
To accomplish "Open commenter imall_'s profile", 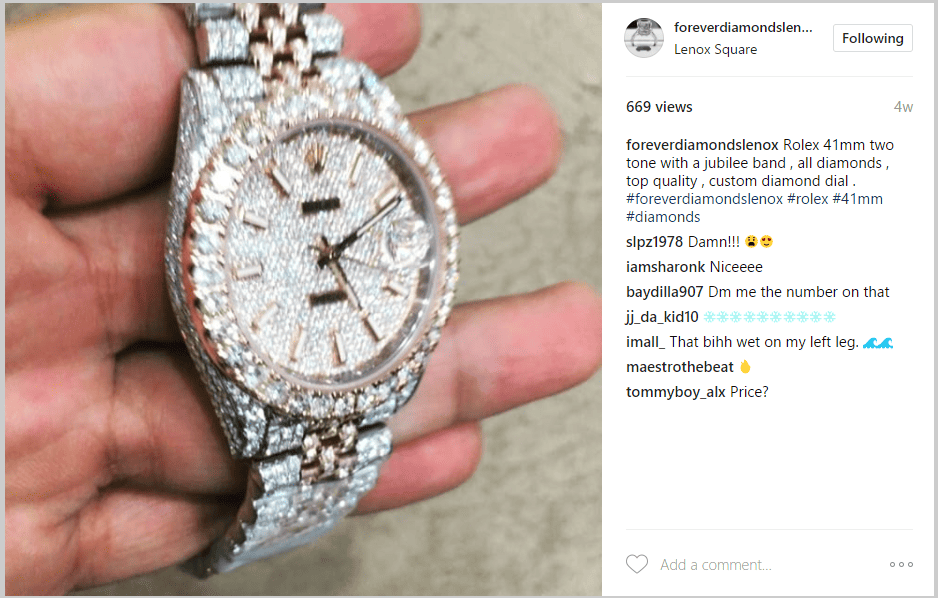I will (x=645, y=342).
